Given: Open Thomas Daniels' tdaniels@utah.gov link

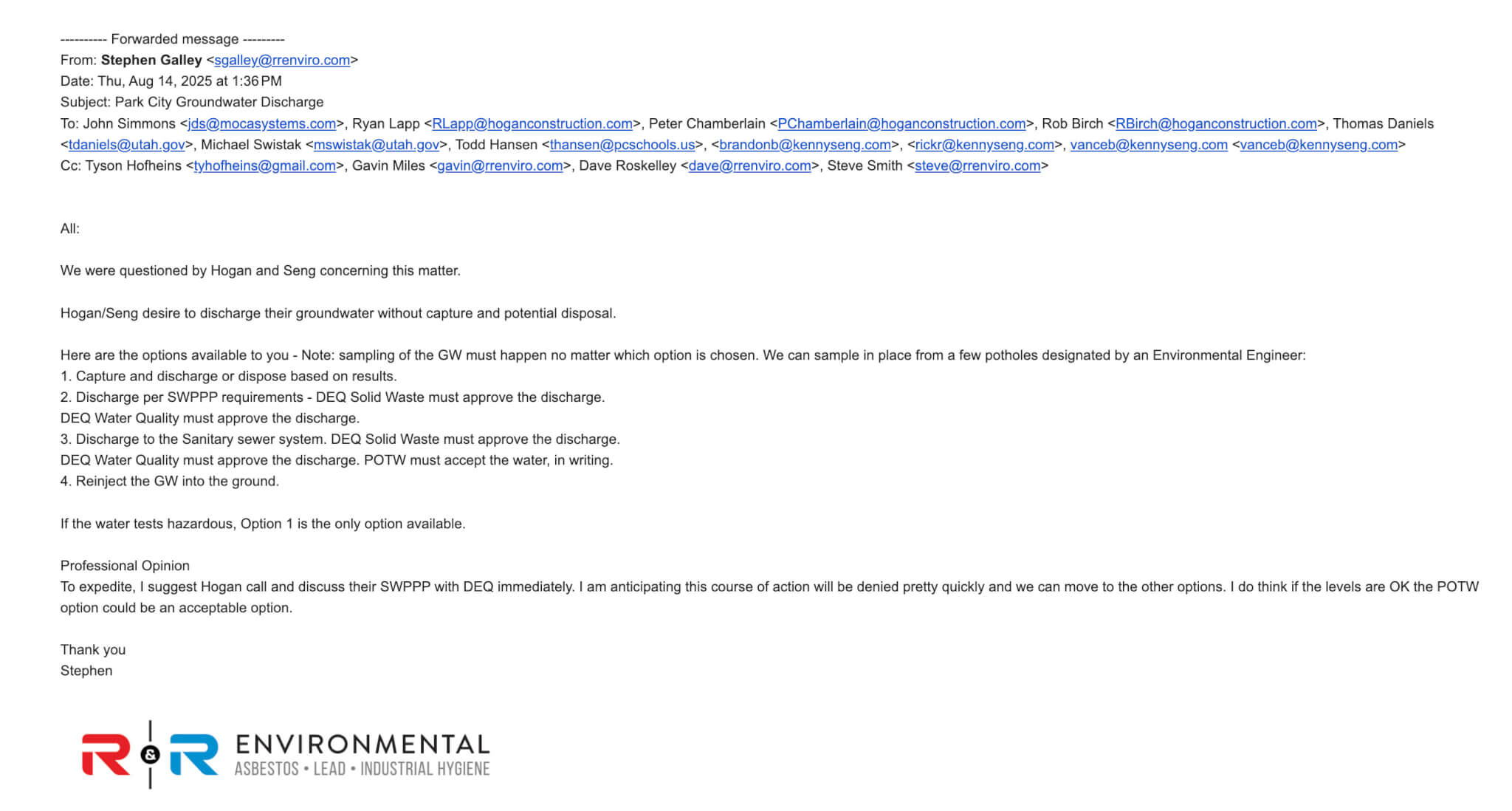Looking at the screenshot, I should click(126, 145).
